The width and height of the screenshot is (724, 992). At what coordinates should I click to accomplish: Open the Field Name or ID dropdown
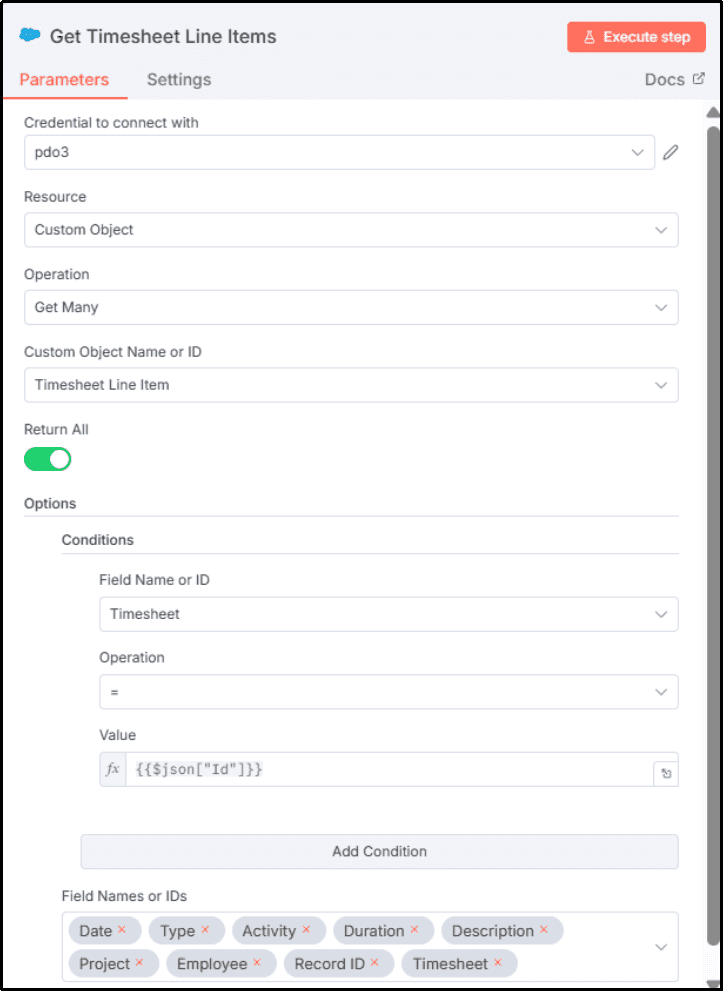pos(388,614)
